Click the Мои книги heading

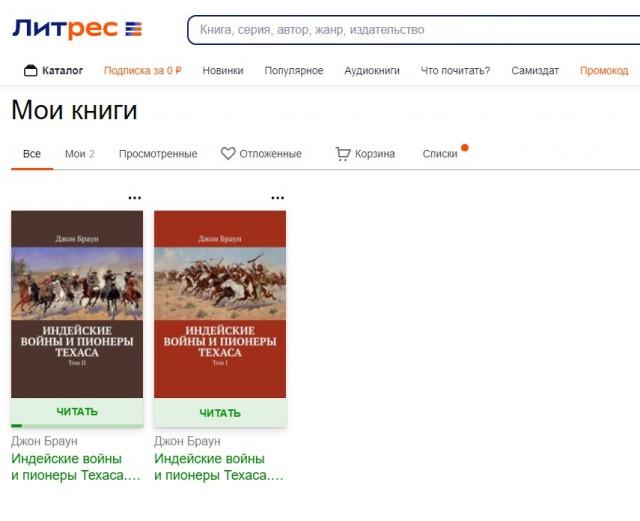74,110
